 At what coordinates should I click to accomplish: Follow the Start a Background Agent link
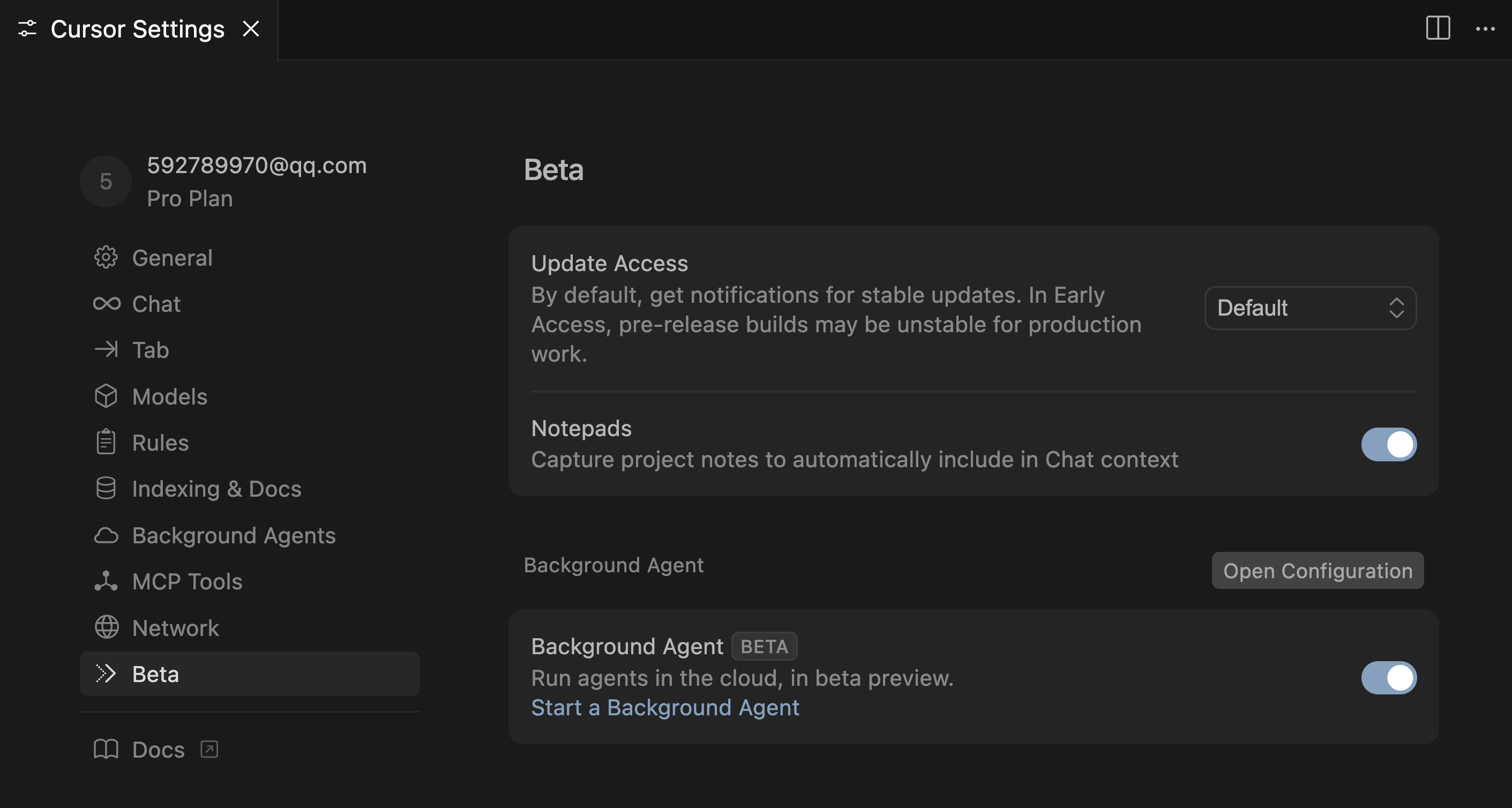[664, 708]
